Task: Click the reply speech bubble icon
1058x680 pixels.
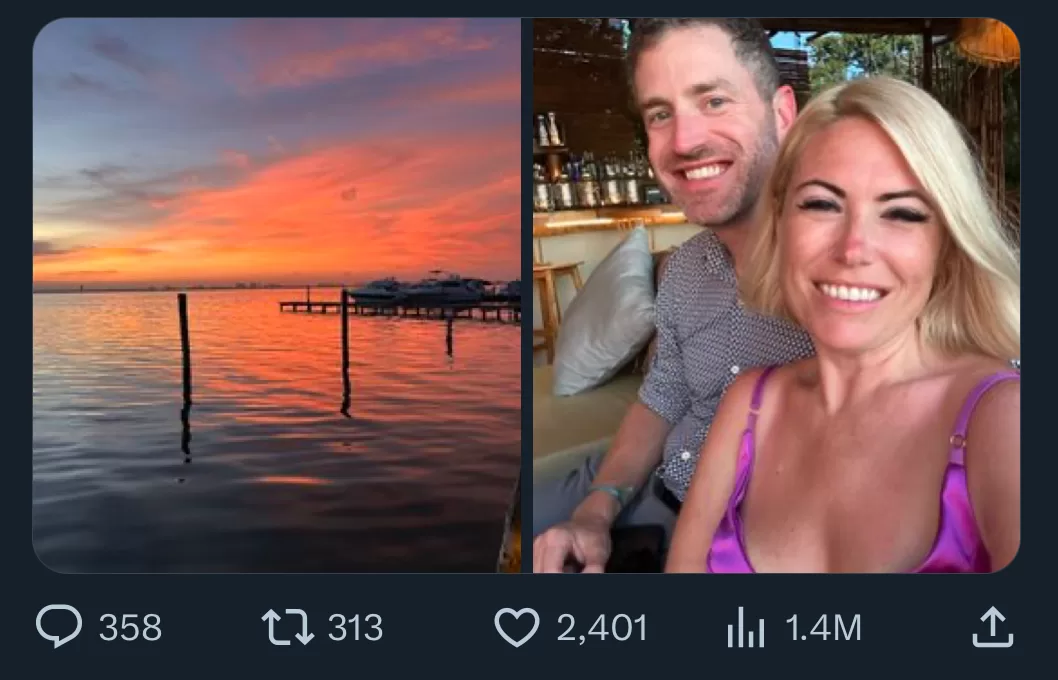Action: pyautogui.click(x=59, y=628)
